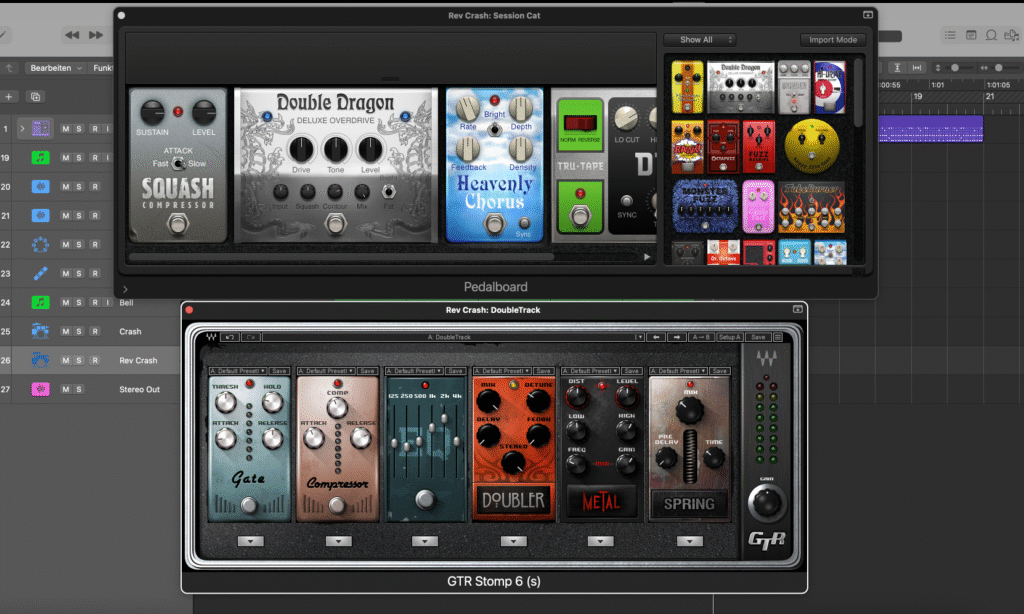Add a new track with plus icon
This screenshot has height=614, width=1024.
[9, 97]
